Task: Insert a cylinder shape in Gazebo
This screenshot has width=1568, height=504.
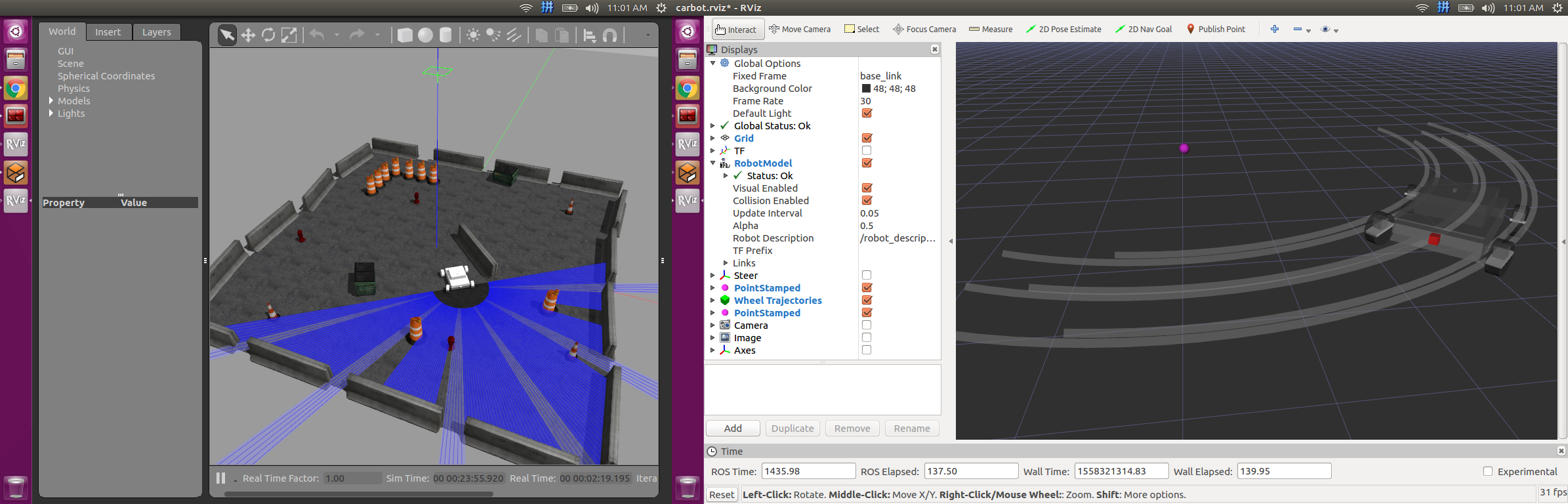Action: tap(445, 35)
